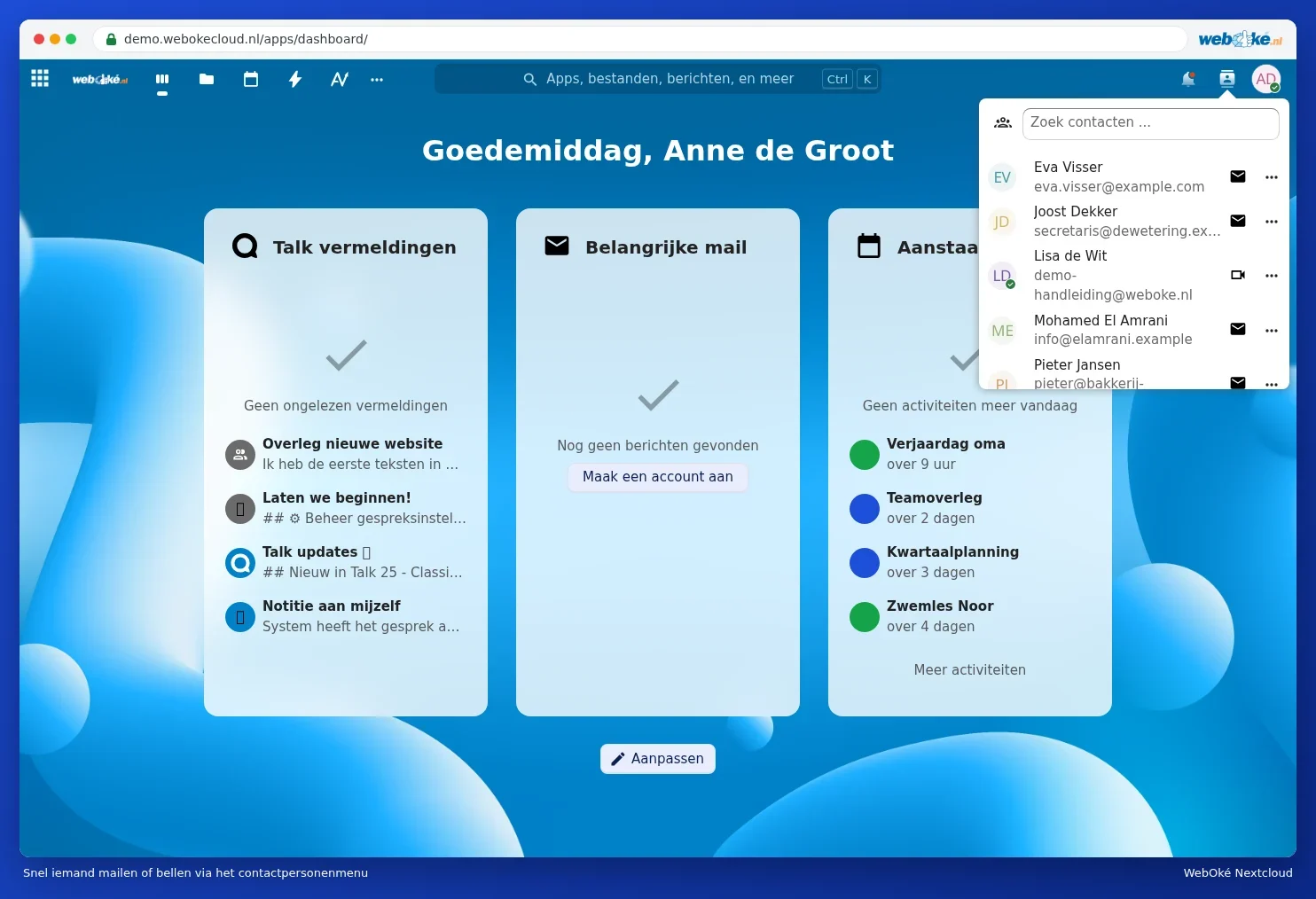This screenshot has width=1316, height=899.
Task: Send mail to Joost Dekker
Action: [1238, 221]
